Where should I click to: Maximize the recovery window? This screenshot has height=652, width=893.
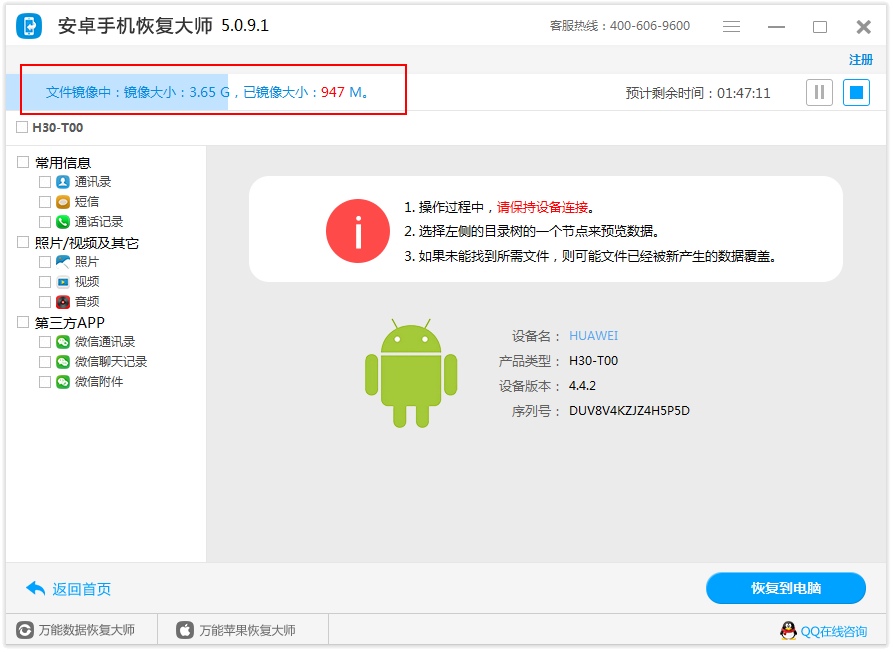[820, 27]
